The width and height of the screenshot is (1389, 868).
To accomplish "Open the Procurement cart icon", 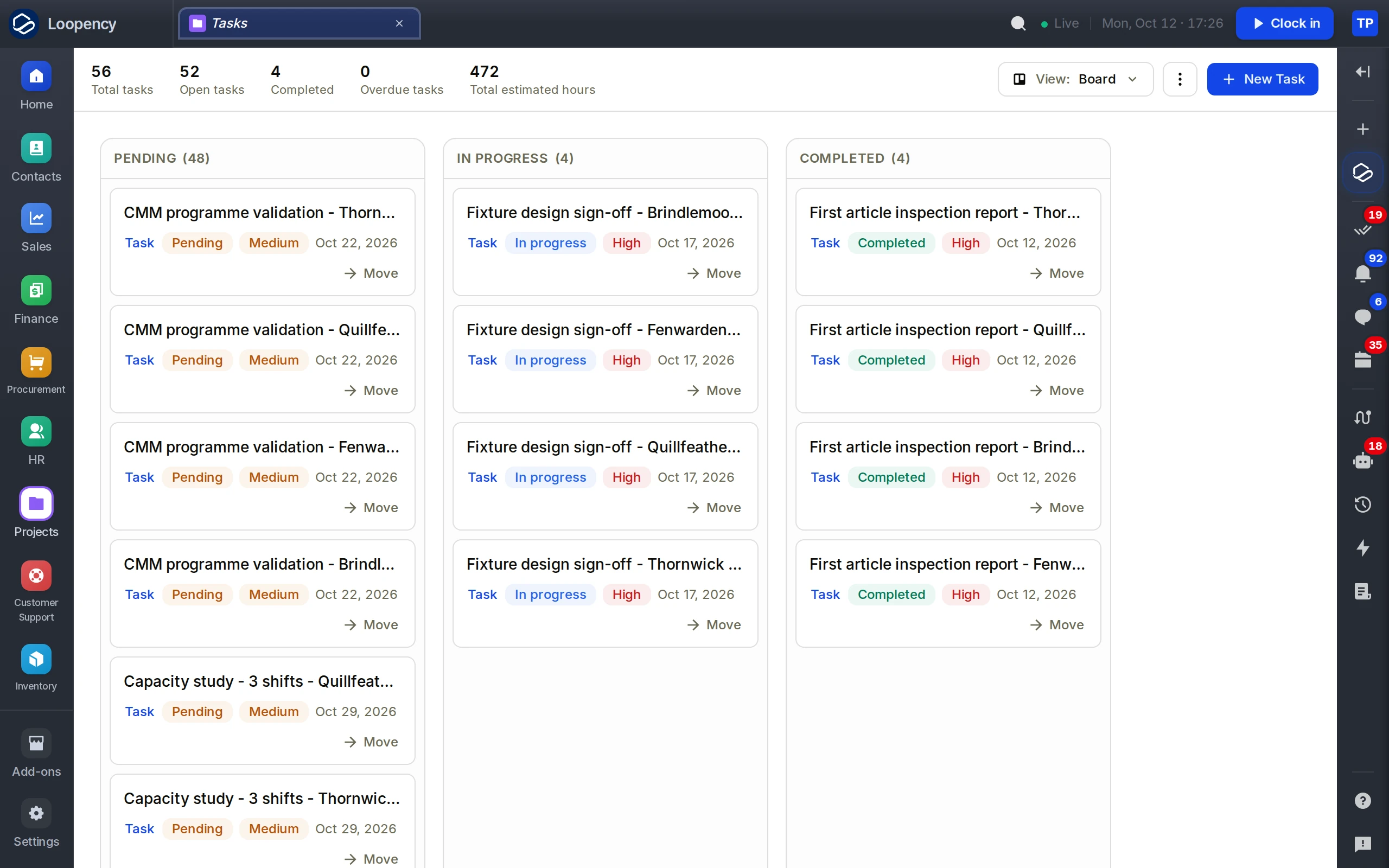I will tap(36, 362).
